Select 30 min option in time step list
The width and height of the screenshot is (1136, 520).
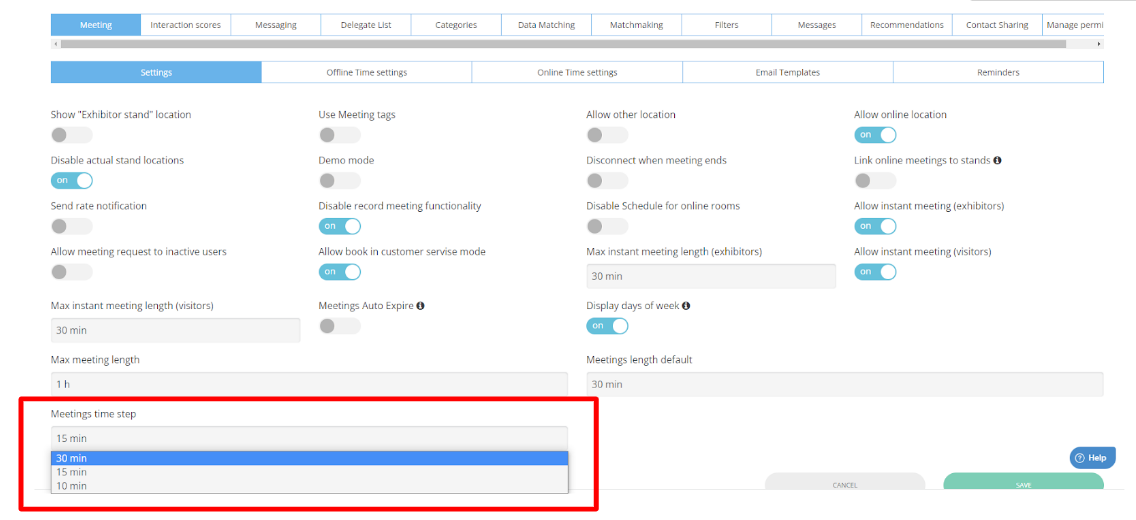click(x=309, y=458)
